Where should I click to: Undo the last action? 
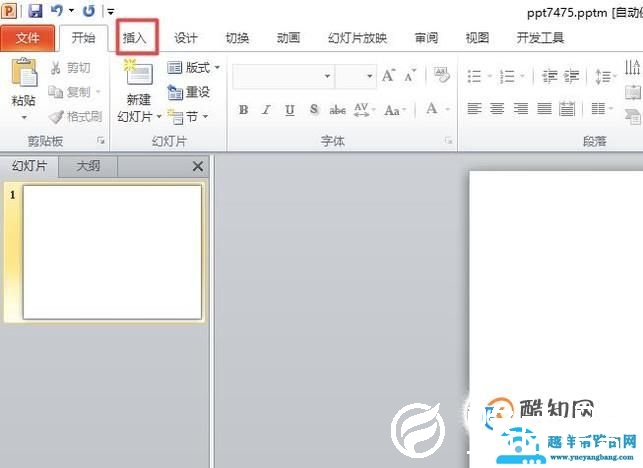[x=57, y=11]
